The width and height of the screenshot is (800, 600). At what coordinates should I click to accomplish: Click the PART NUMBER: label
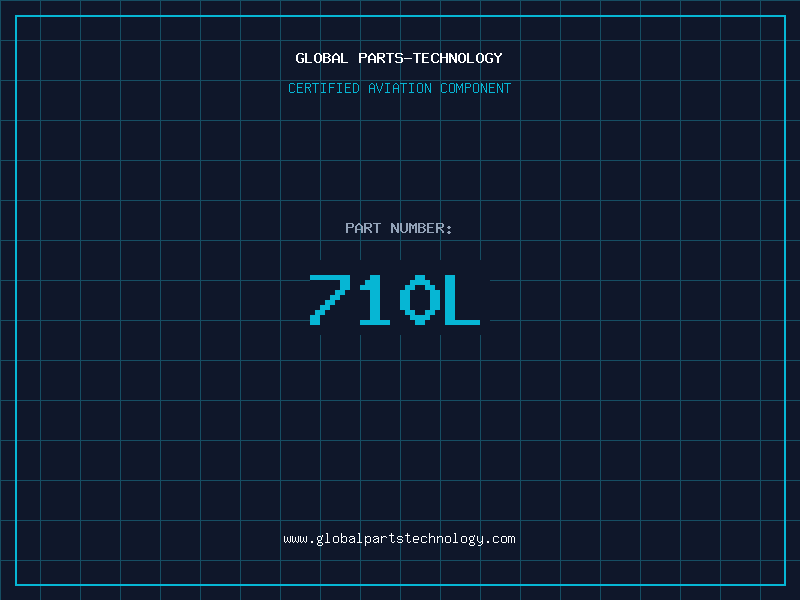tap(398, 228)
